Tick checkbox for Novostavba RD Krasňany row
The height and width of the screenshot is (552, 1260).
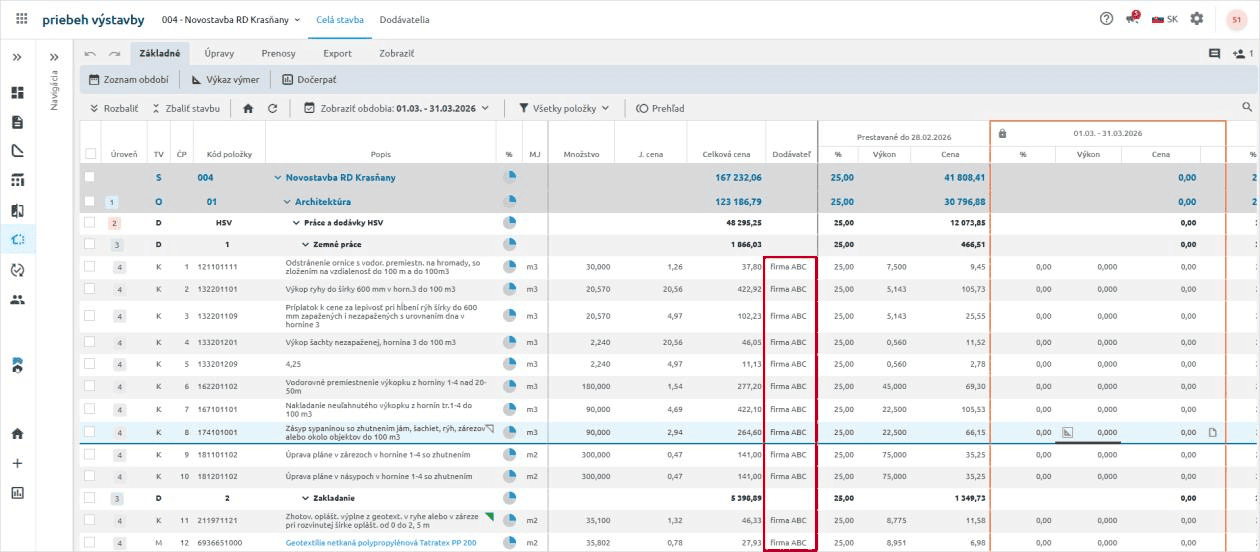[90, 177]
